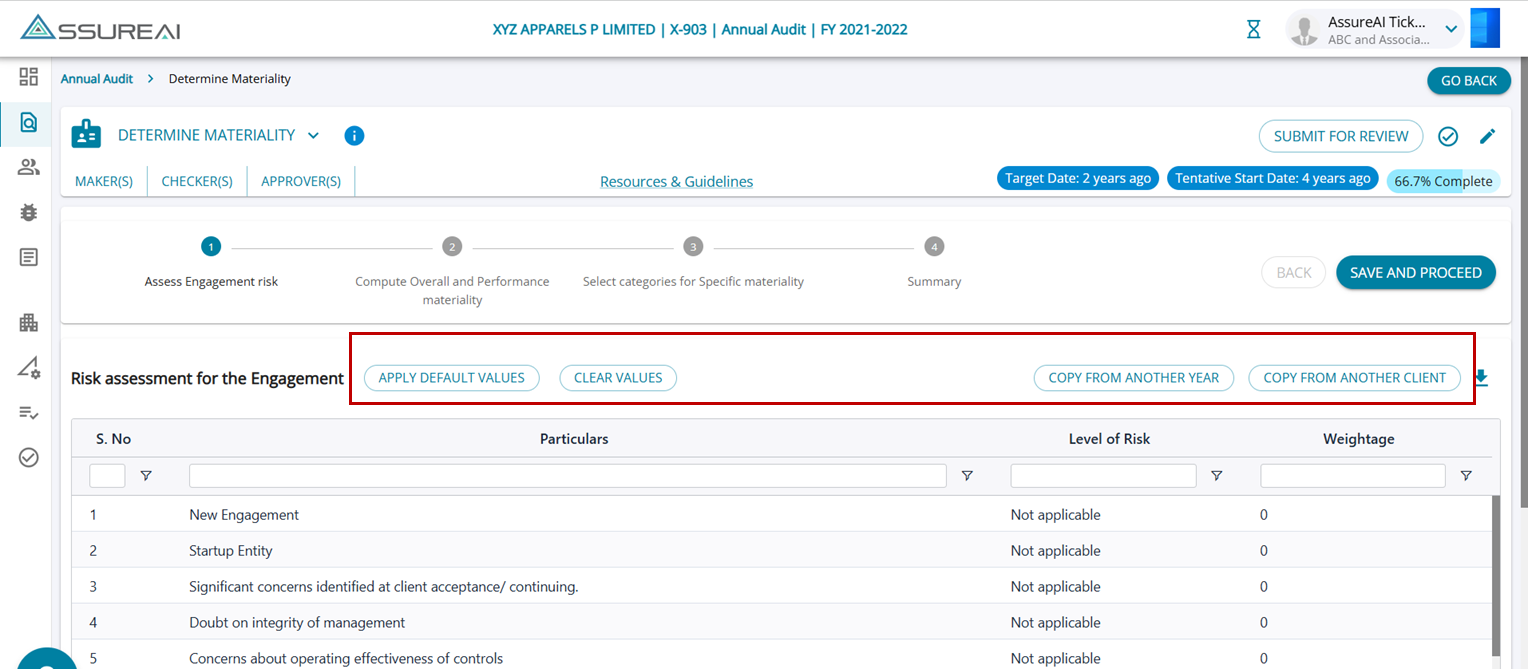
Task: Click the S. No filter input field
Action: pyautogui.click(x=107, y=476)
